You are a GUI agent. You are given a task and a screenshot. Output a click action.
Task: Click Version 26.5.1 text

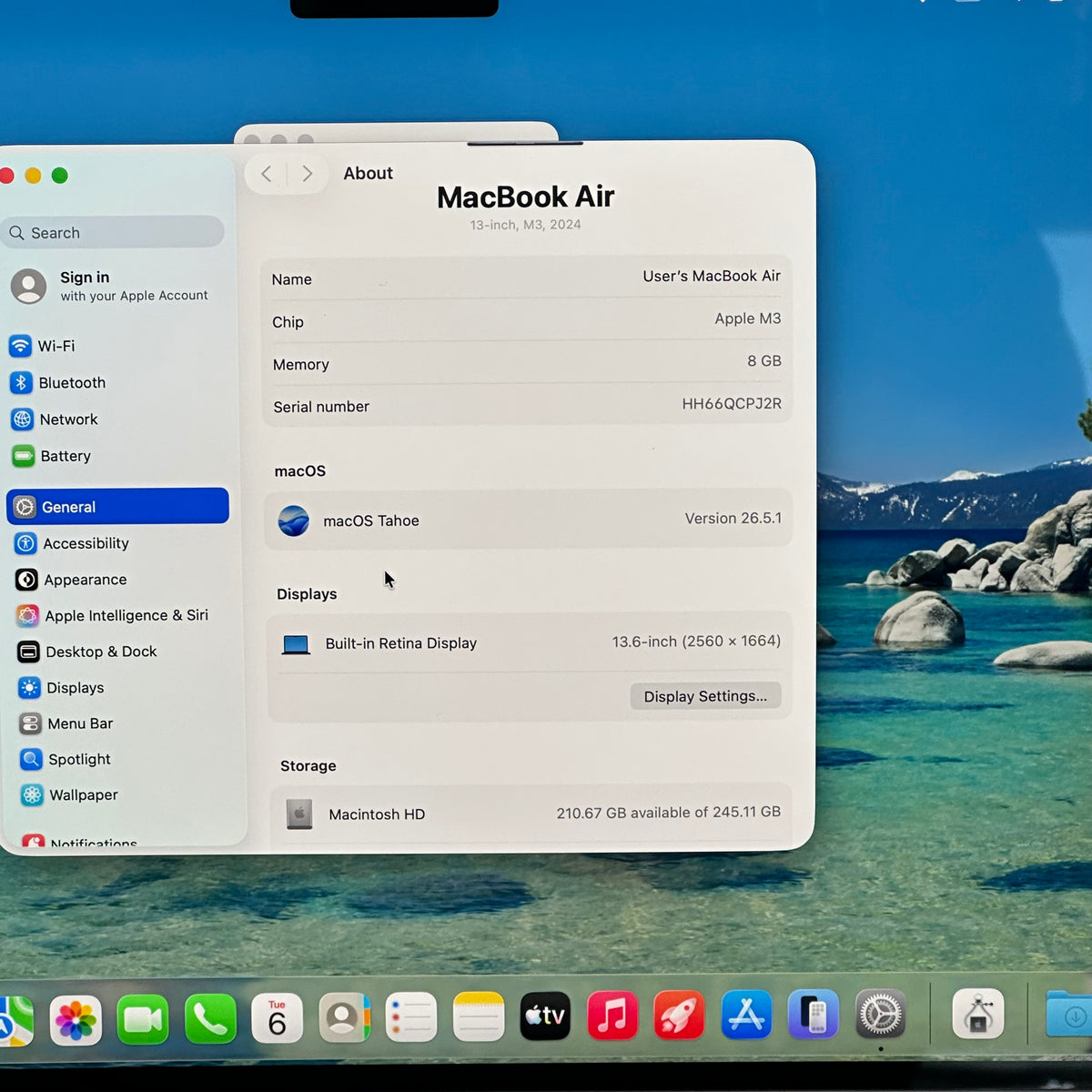733,518
